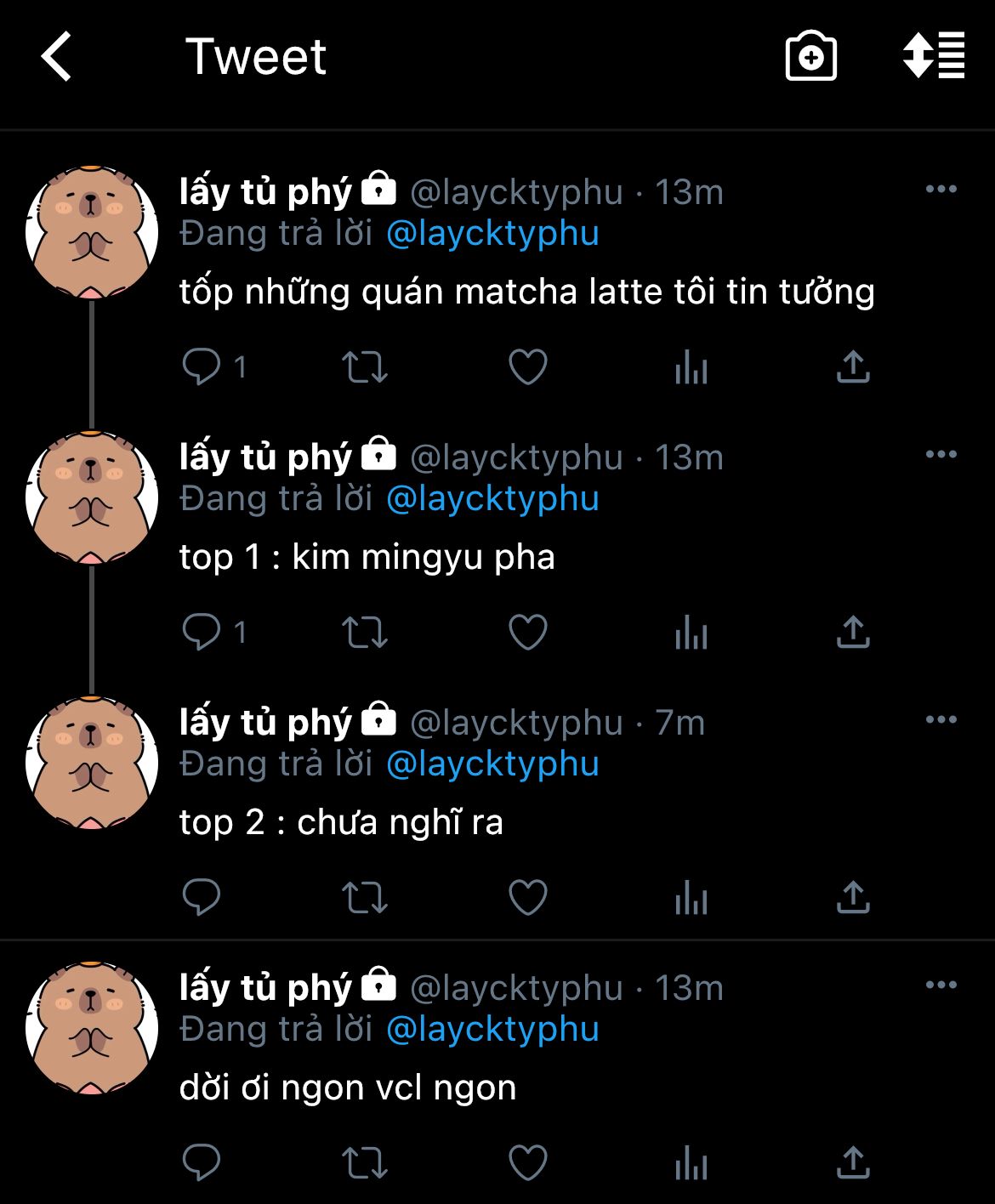
Task: Open more options for 'top 2' tweet
Action: [x=941, y=719]
